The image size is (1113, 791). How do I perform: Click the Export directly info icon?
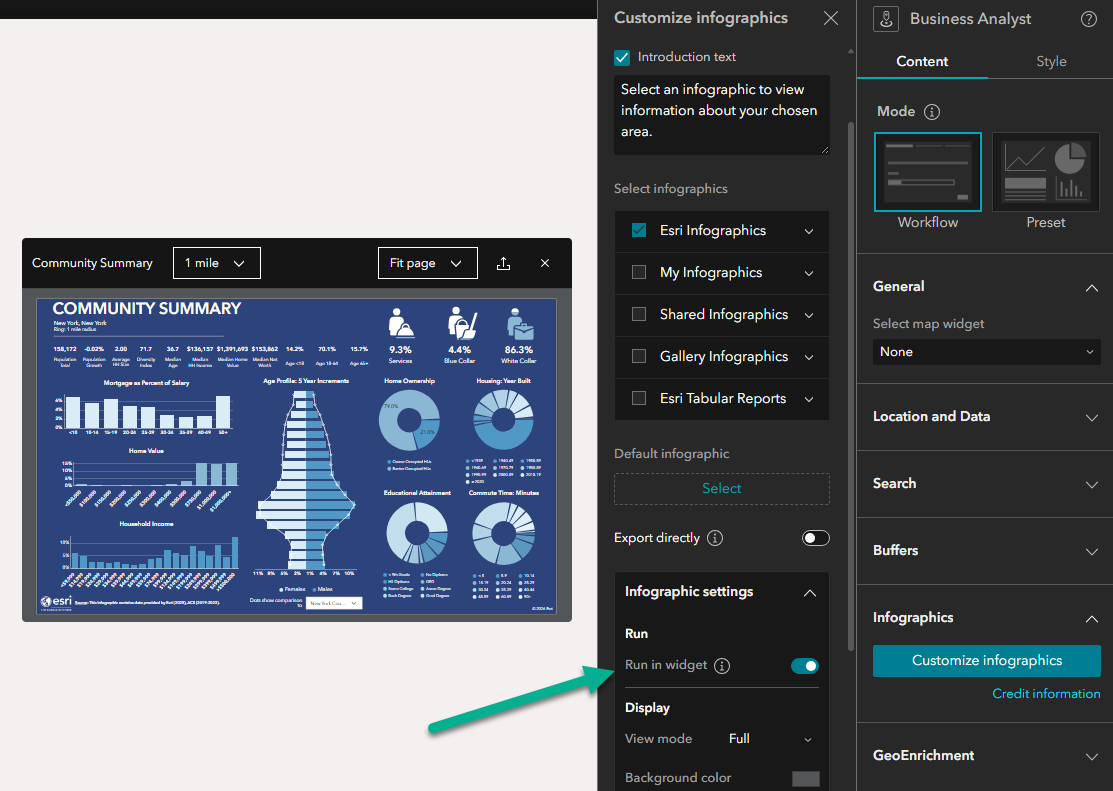point(716,538)
